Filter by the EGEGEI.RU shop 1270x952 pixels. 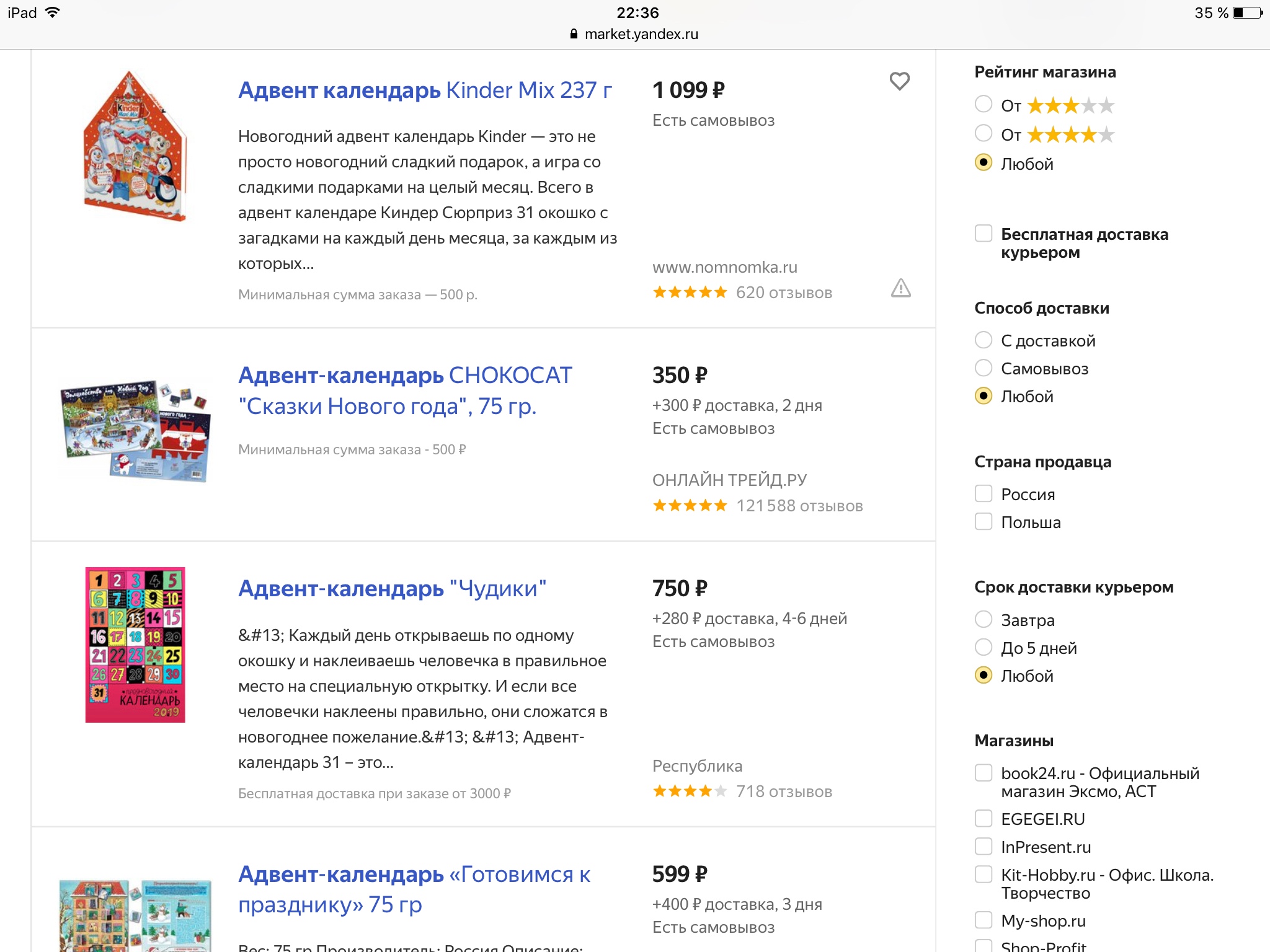point(984,819)
